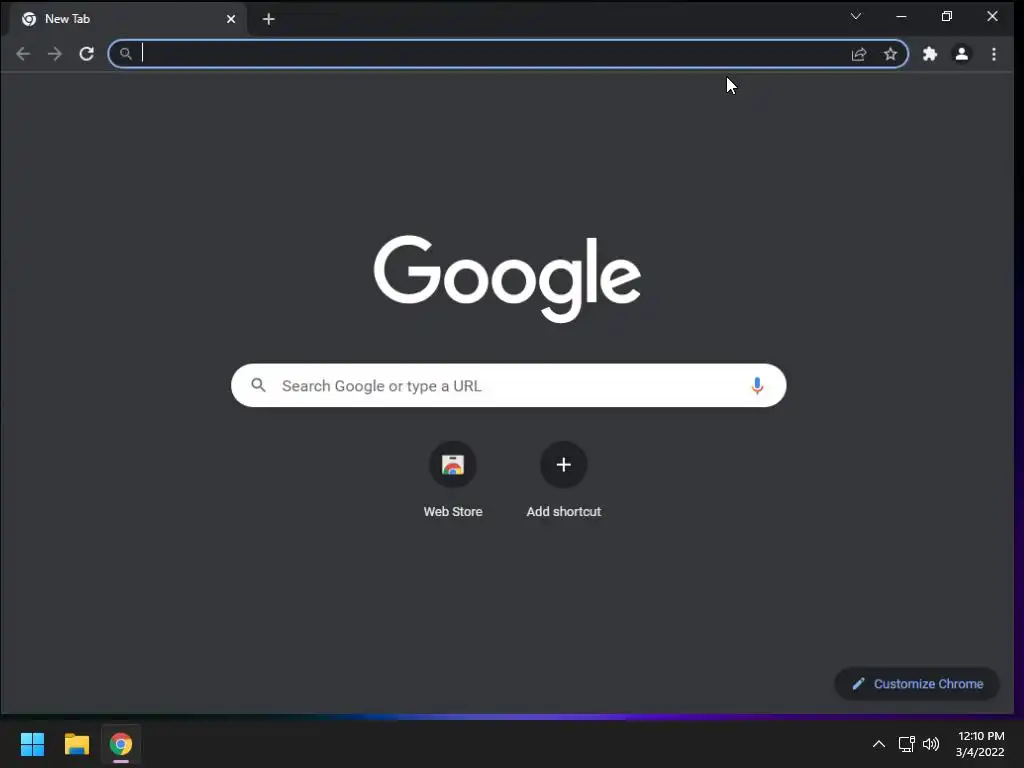1024x768 pixels.
Task: Click the Customize Chrome button
Action: tap(917, 684)
